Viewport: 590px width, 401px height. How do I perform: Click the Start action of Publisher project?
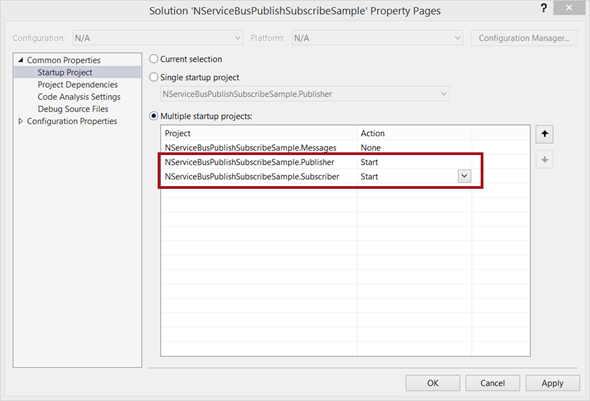pos(369,162)
